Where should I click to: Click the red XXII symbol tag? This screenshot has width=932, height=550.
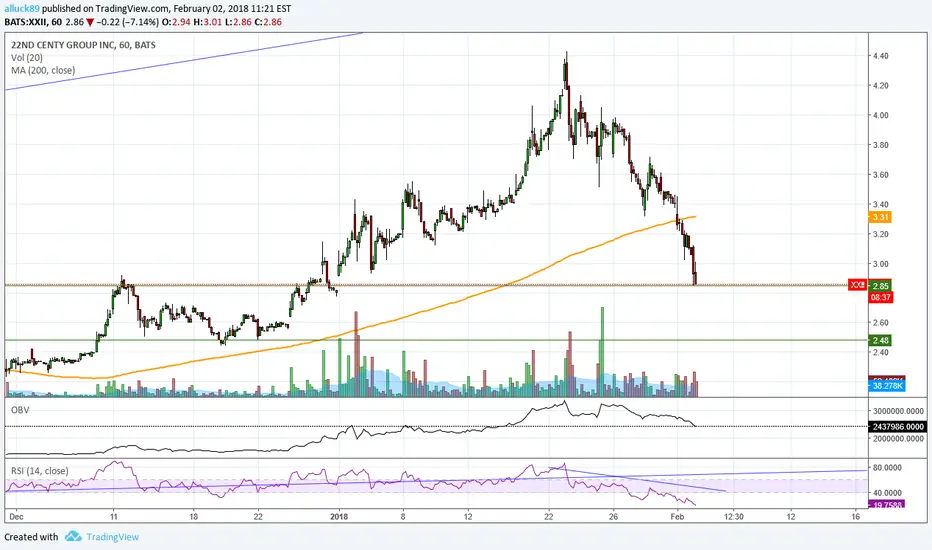(x=858, y=285)
